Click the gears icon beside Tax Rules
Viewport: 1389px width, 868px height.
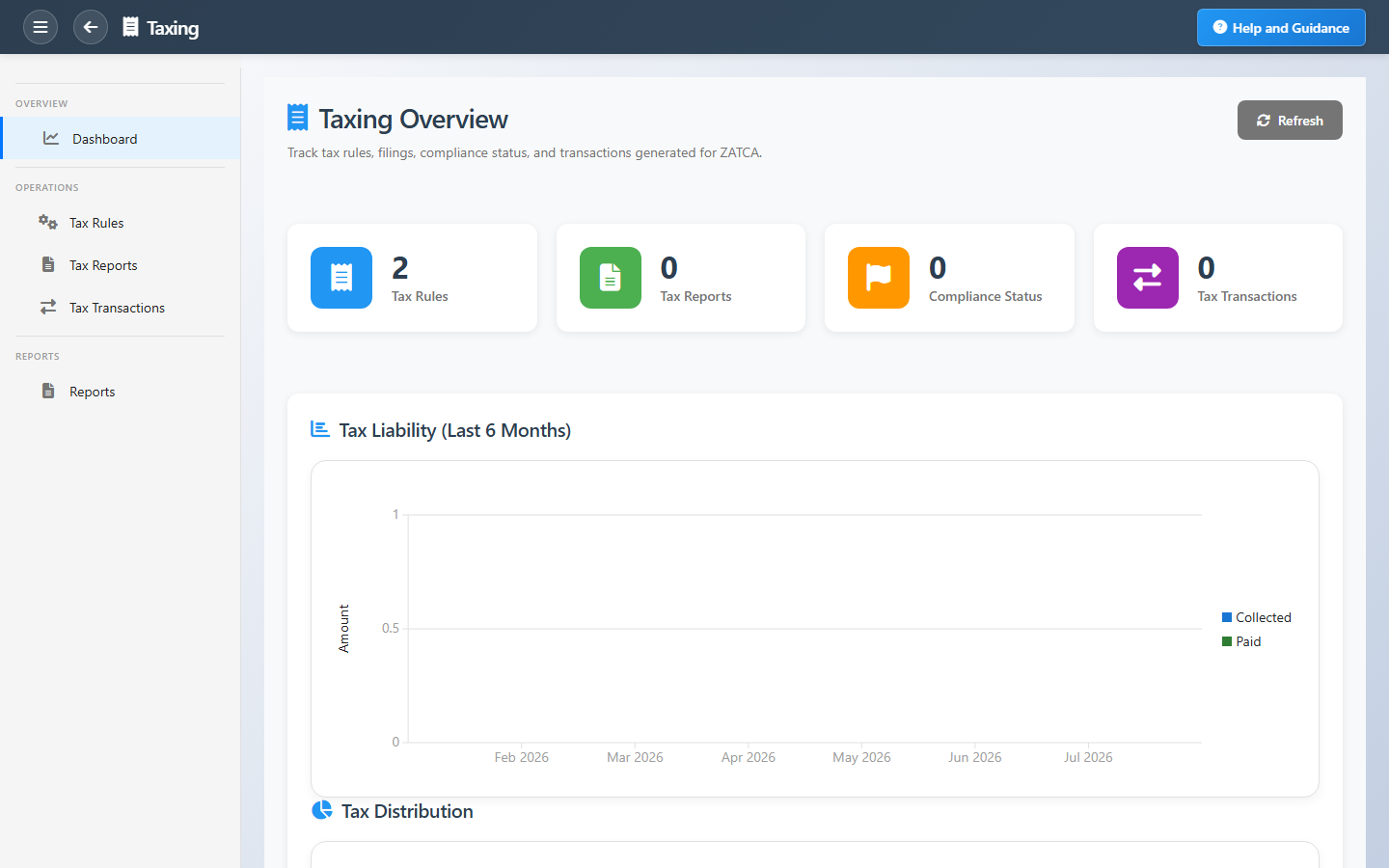click(48, 223)
